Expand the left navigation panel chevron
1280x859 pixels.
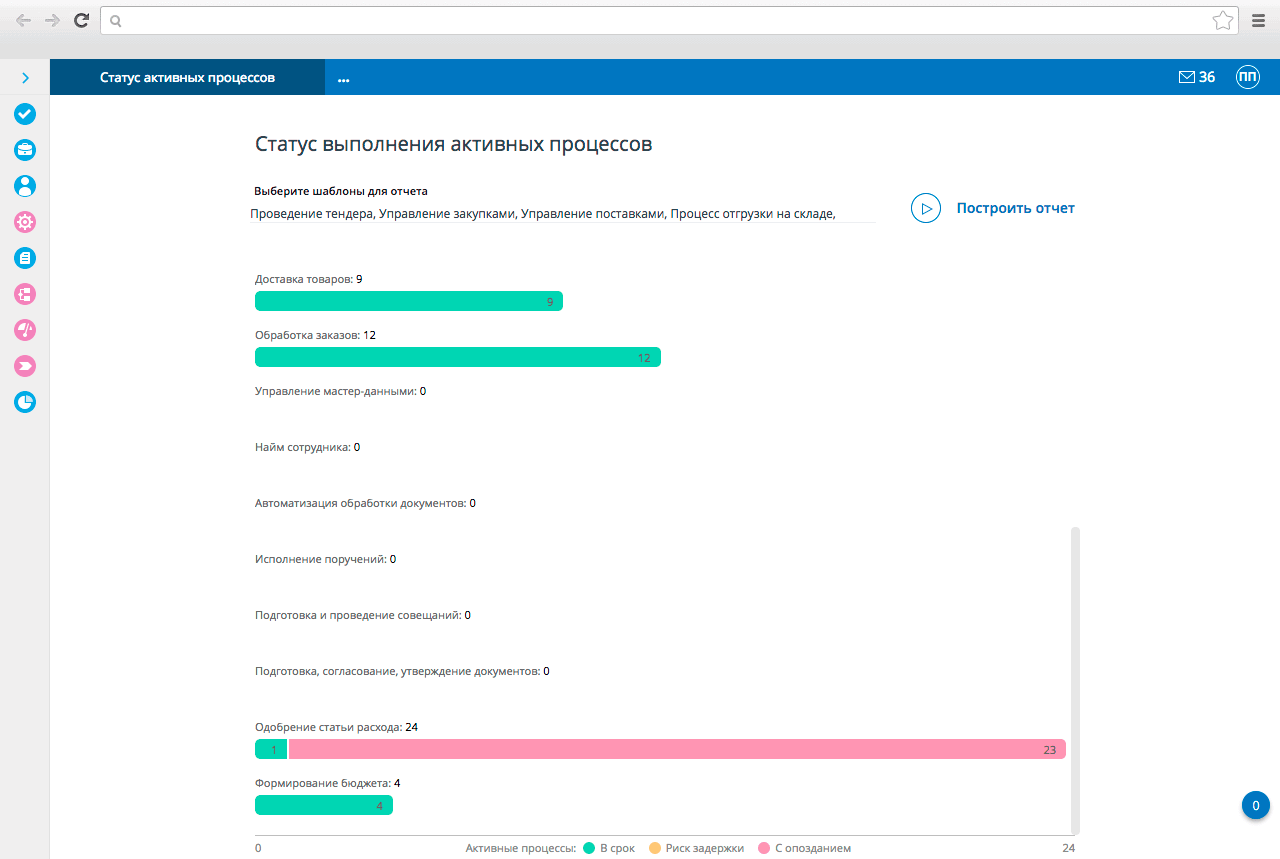[24, 76]
